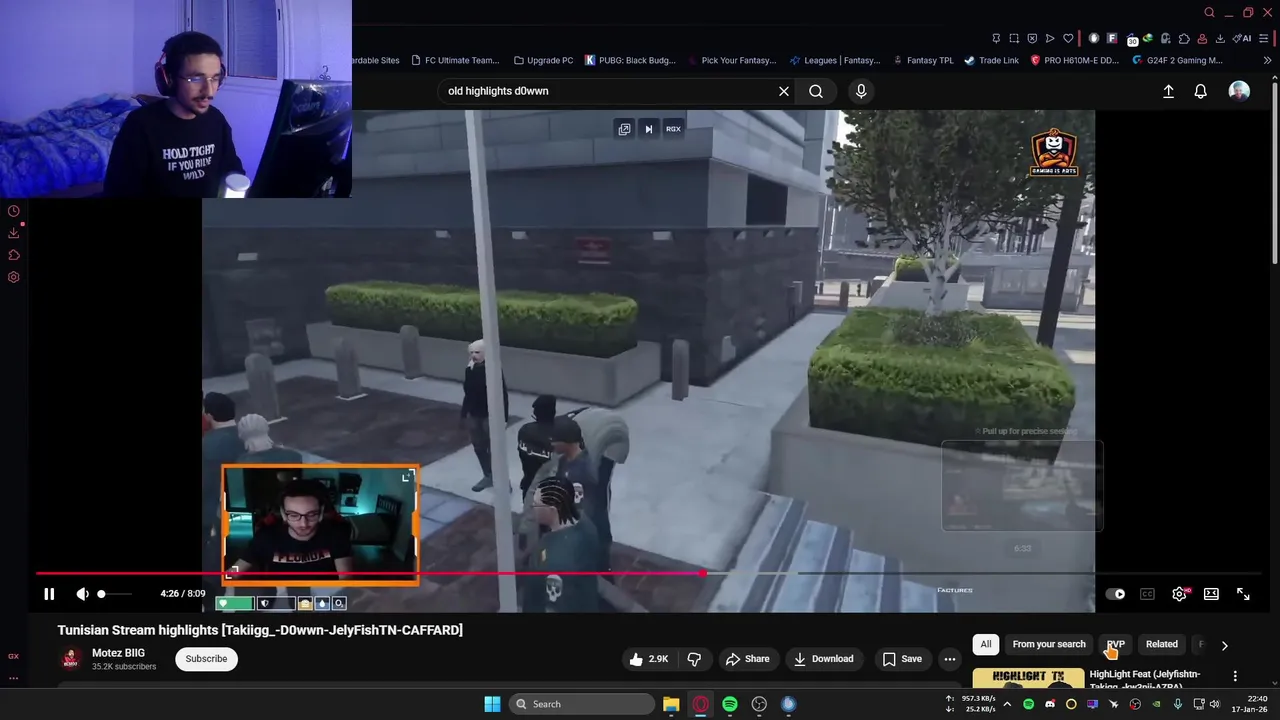Screen dimensions: 1280x720
Task: Pause the YouTube video
Action: point(49,594)
